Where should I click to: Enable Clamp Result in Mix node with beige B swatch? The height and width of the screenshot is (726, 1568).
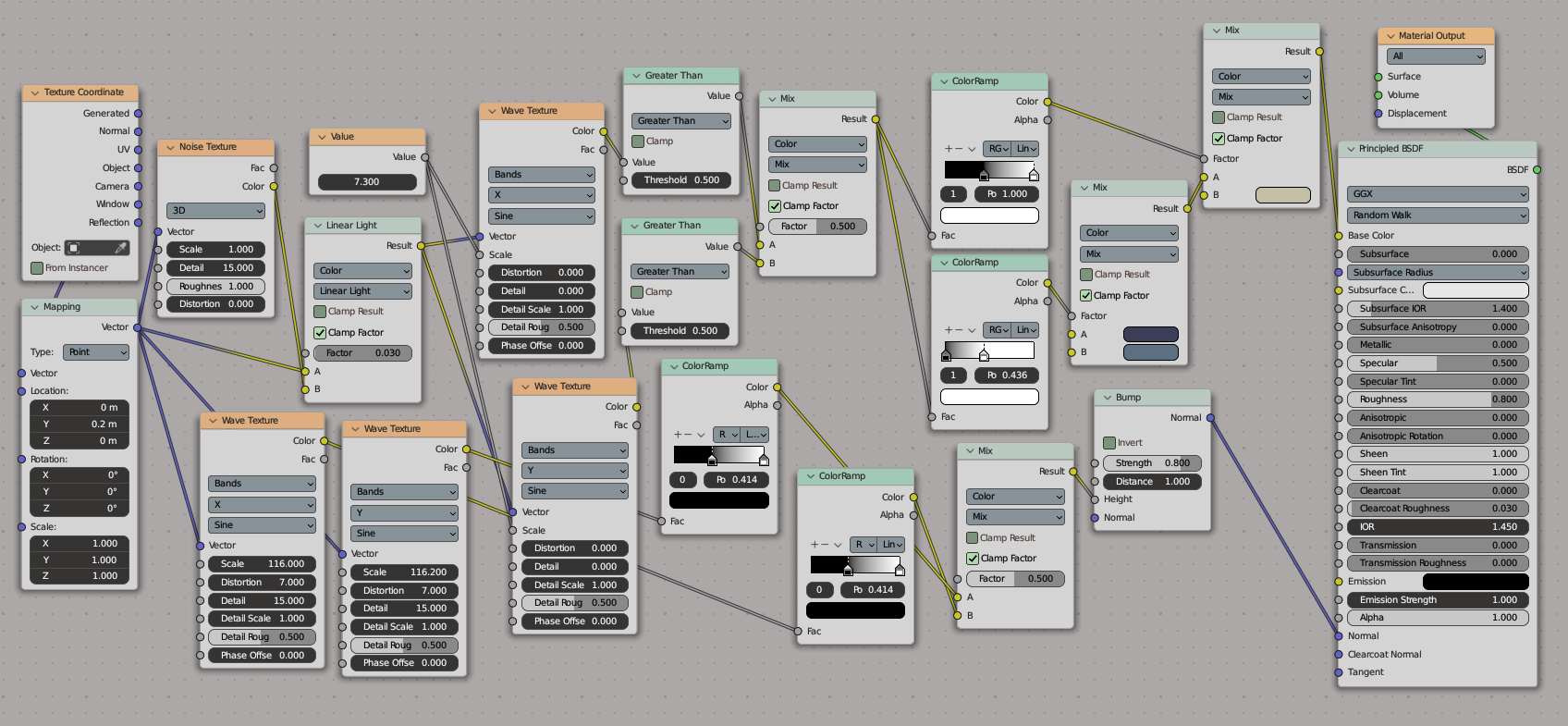point(1219,117)
